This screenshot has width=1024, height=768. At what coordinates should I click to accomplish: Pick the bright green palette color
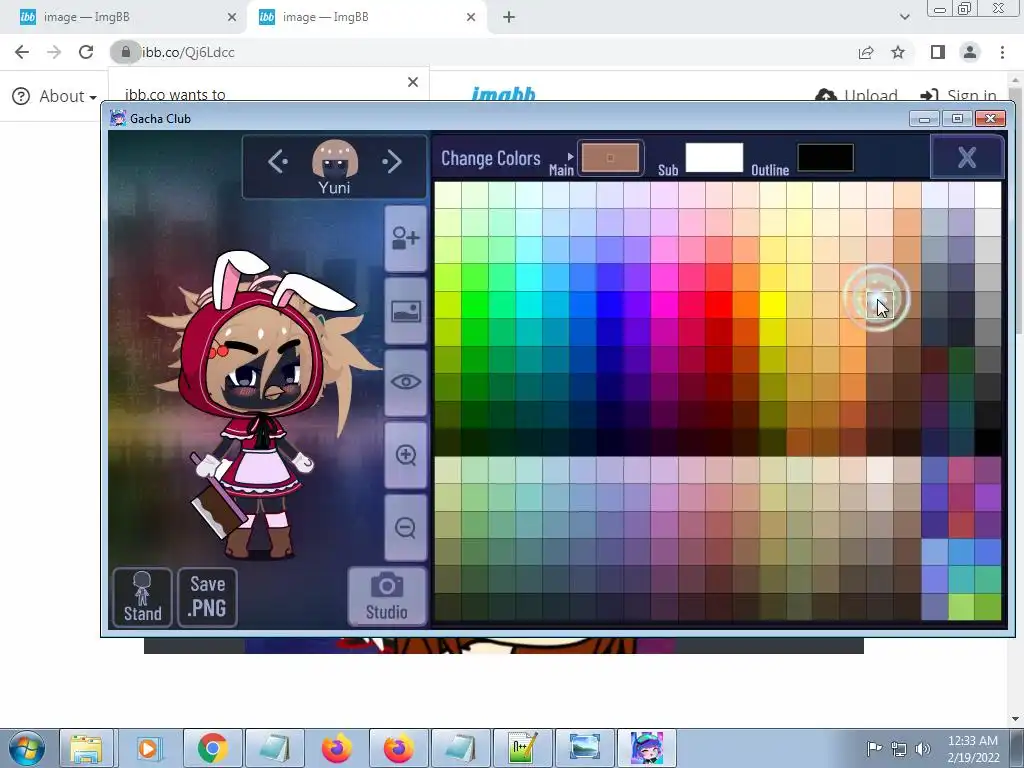pos(475,304)
